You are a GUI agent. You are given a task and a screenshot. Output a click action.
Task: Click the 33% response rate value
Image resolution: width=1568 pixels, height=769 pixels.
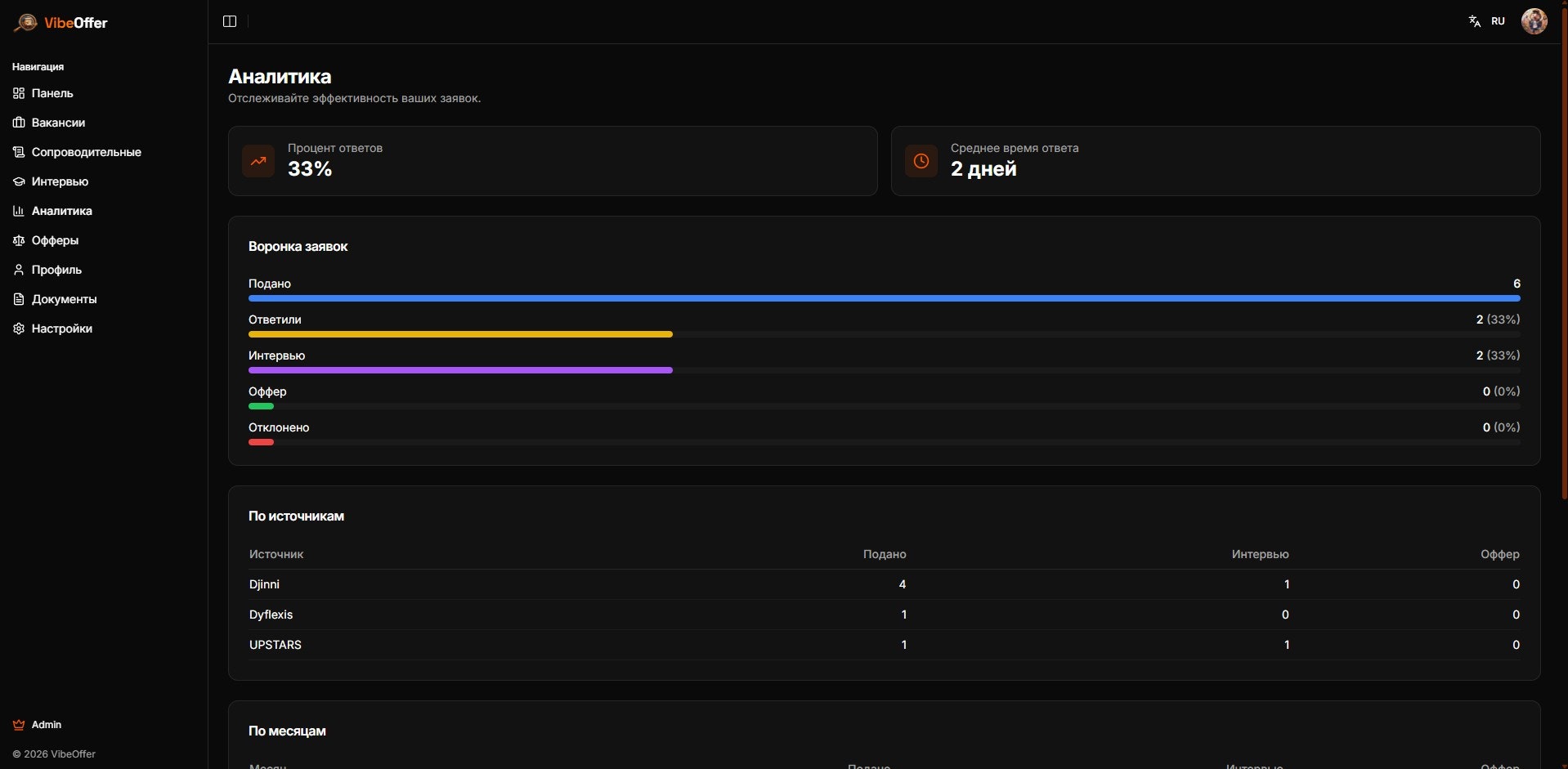click(x=310, y=169)
